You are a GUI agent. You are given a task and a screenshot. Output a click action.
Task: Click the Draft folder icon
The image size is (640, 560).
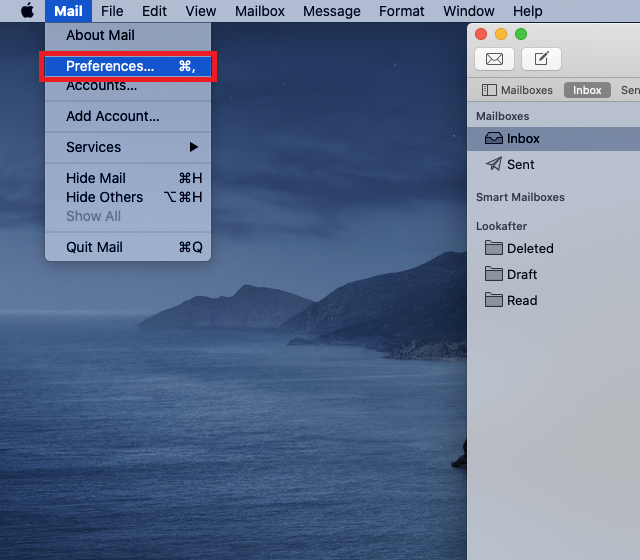click(493, 274)
